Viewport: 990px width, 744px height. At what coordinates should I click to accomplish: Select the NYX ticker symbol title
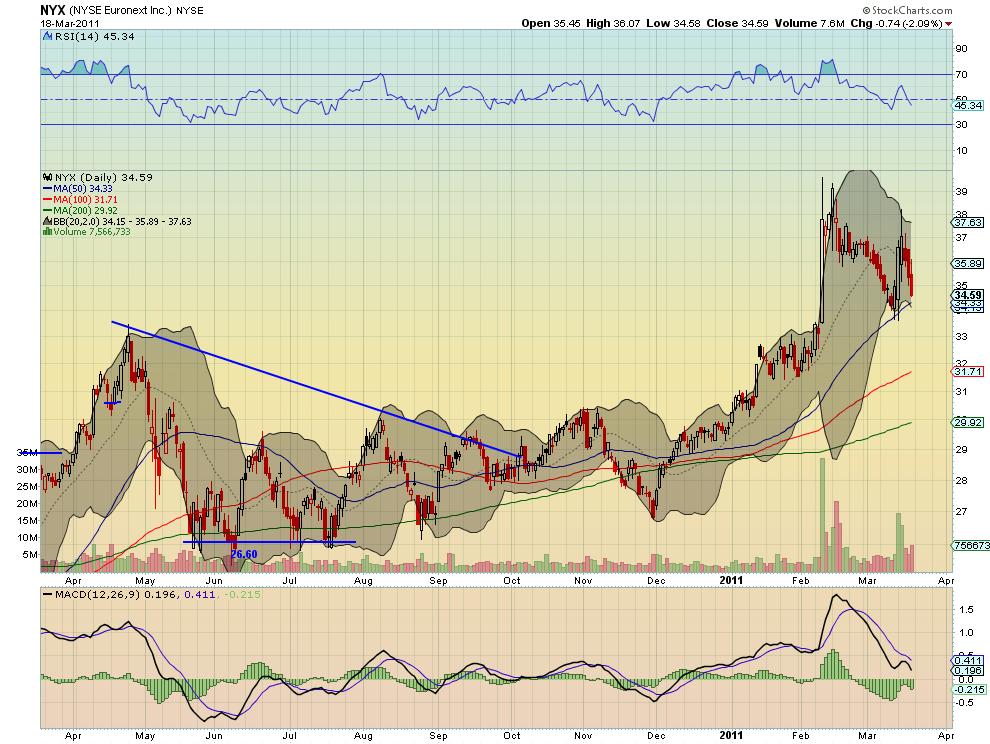[x=52, y=10]
